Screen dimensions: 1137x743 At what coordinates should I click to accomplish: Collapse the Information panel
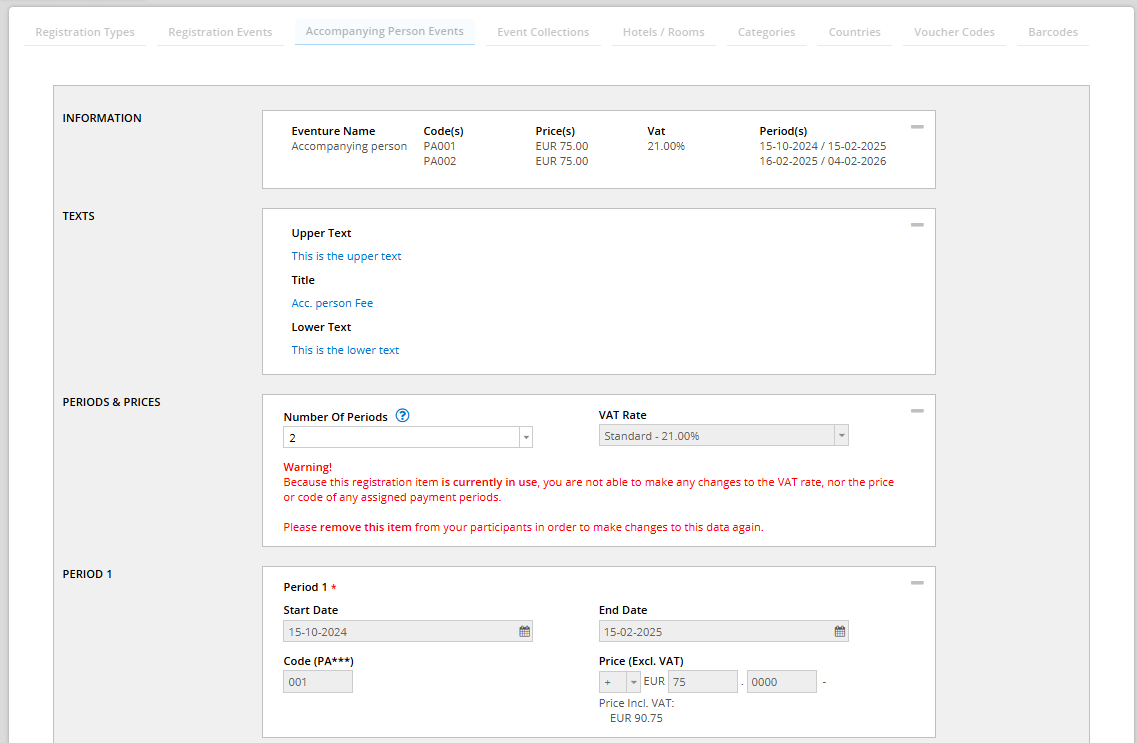pyautogui.click(x=917, y=127)
